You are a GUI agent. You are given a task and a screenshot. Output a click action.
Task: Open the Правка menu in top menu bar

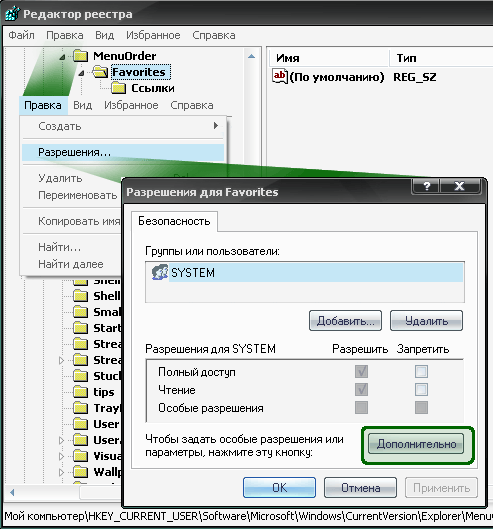(x=64, y=35)
